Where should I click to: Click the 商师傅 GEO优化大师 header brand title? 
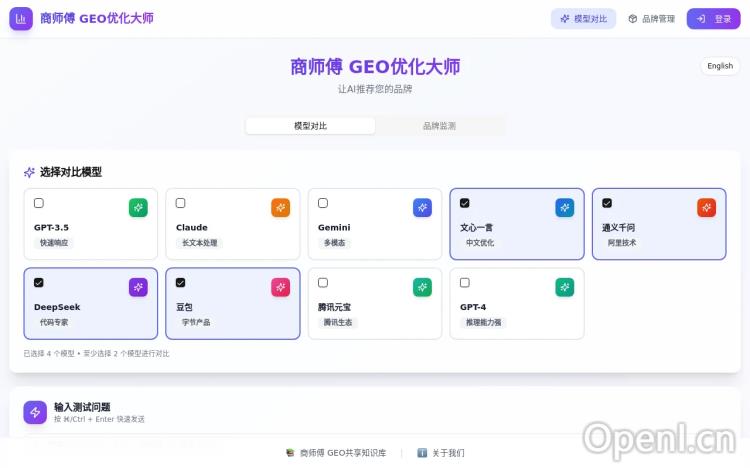point(97,19)
